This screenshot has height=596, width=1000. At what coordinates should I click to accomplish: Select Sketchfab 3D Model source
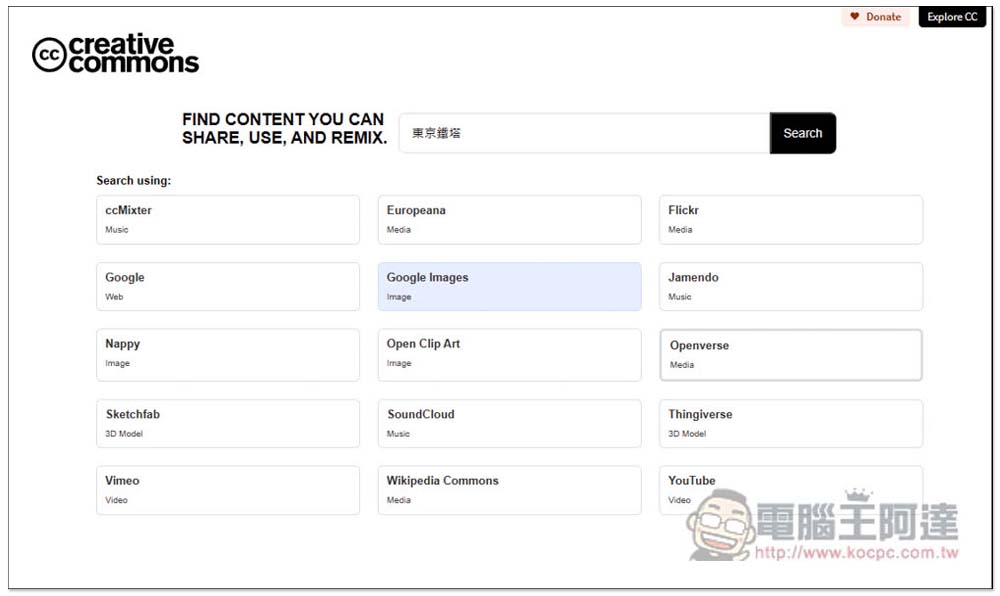point(228,423)
